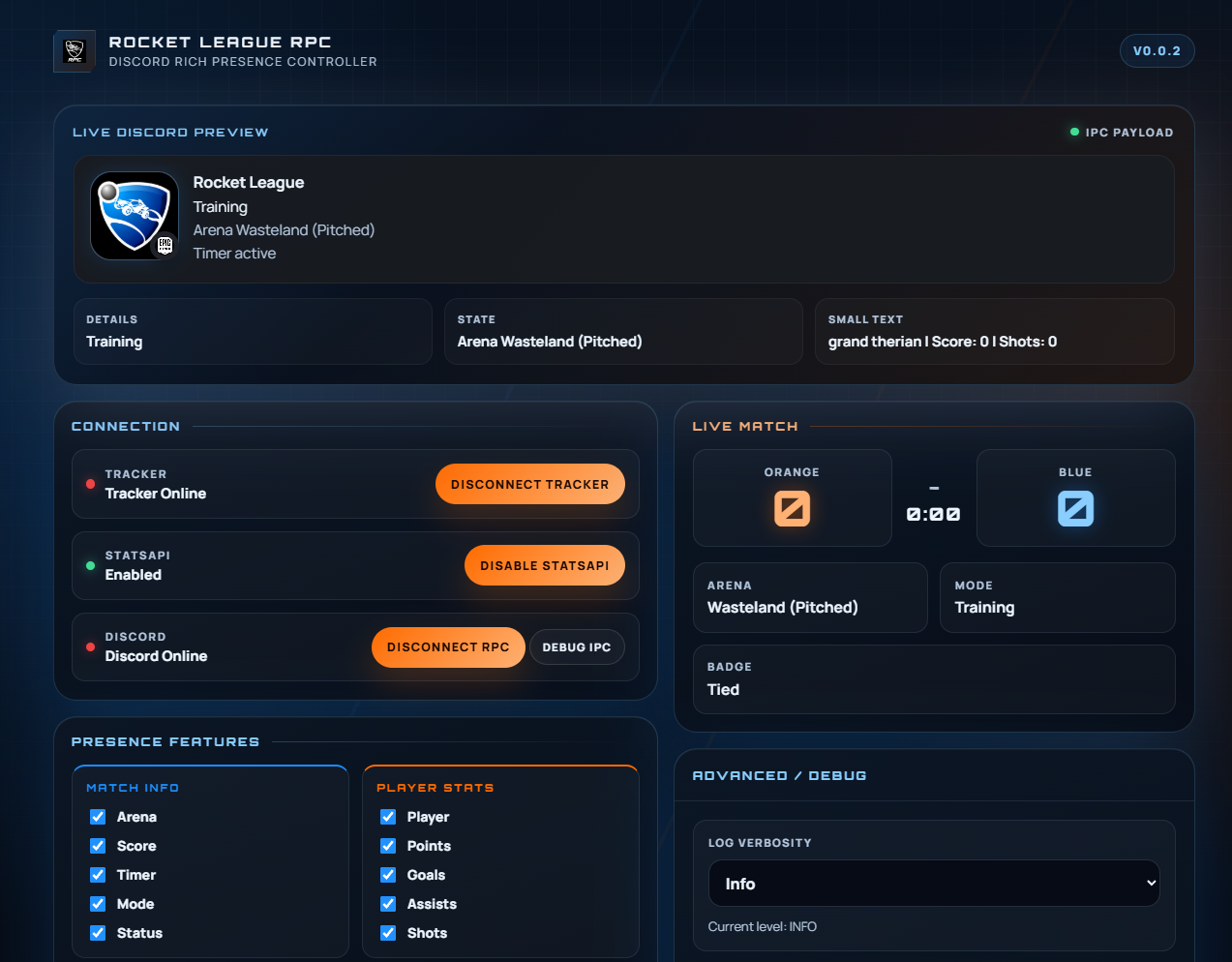This screenshot has width=1232, height=962.
Task: Click the ORANGE team label
Action: [x=792, y=472]
